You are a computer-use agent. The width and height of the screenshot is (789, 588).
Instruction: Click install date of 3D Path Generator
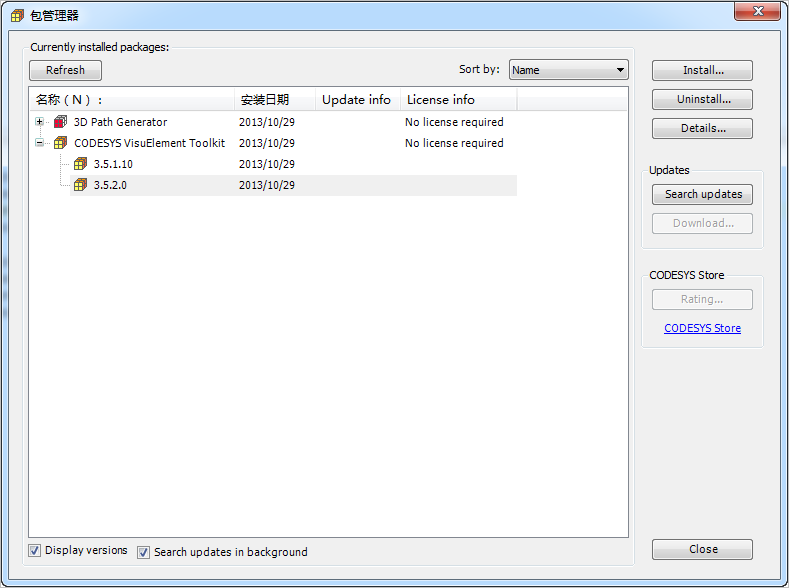[267, 122]
